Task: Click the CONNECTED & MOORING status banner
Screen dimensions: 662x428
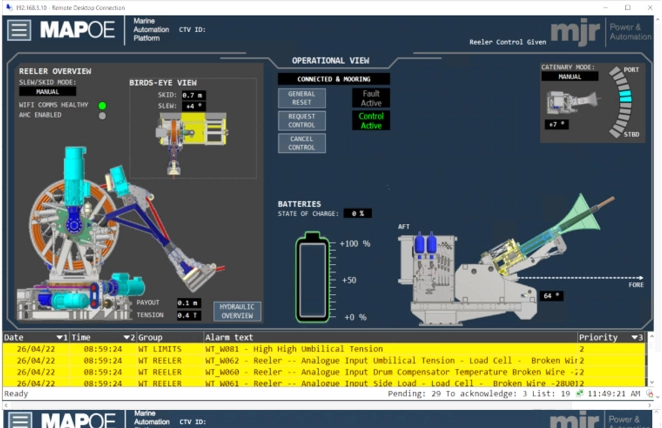Action: pyautogui.click(x=334, y=79)
